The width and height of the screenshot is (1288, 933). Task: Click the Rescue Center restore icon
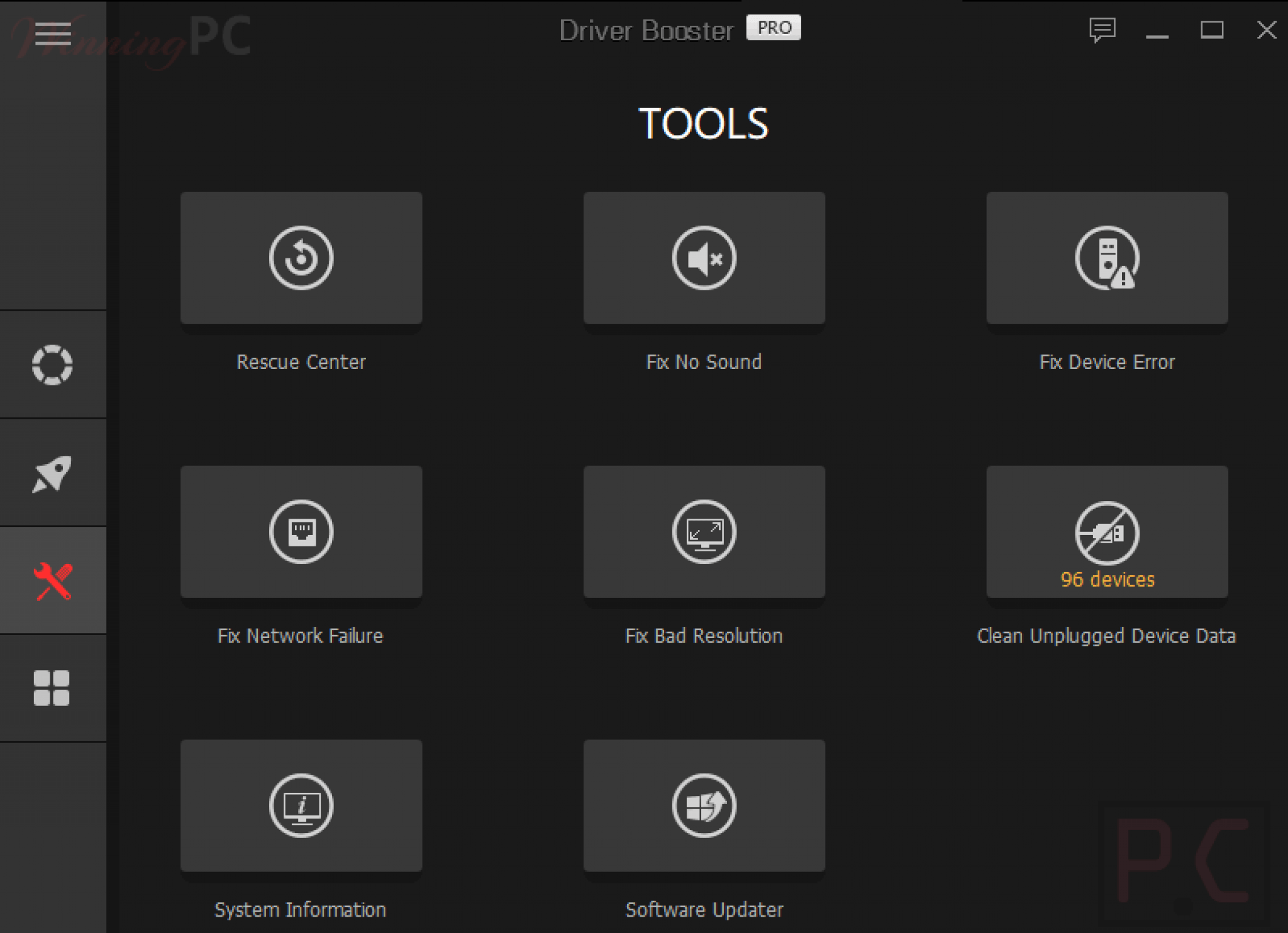(301, 258)
